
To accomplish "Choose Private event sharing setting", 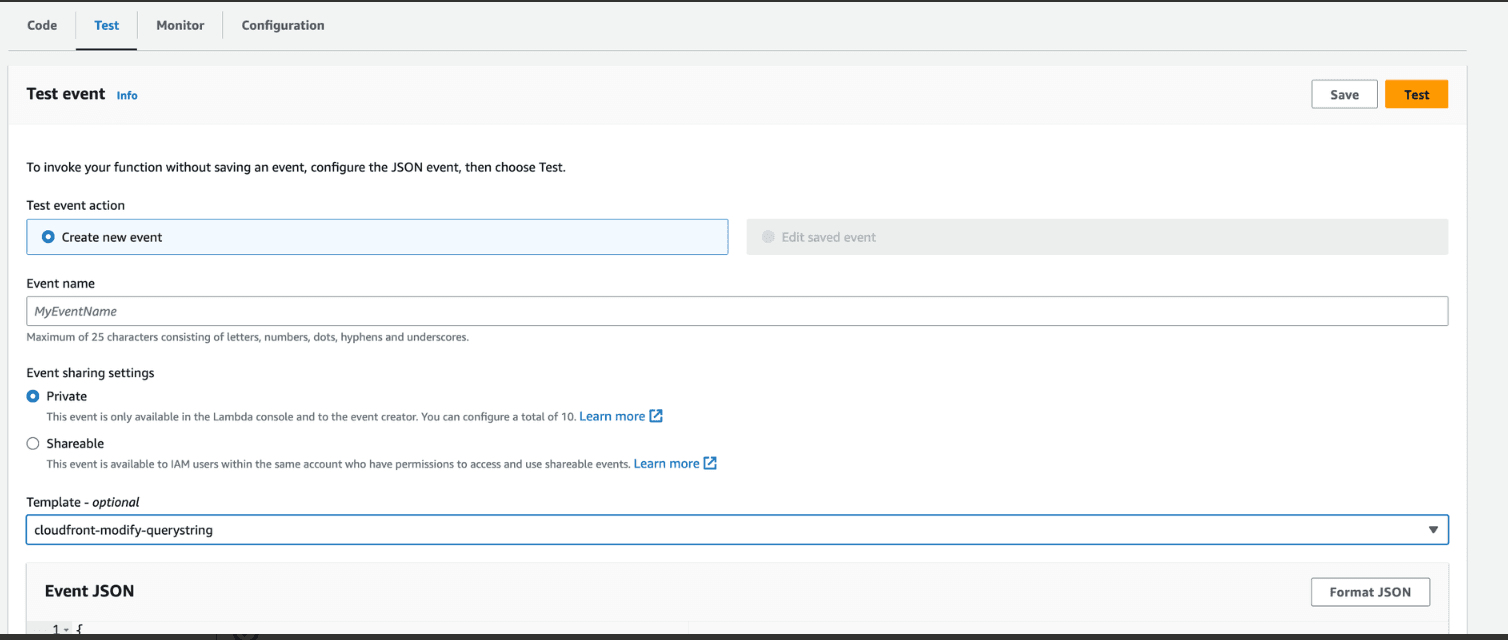I will click(33, 396).
